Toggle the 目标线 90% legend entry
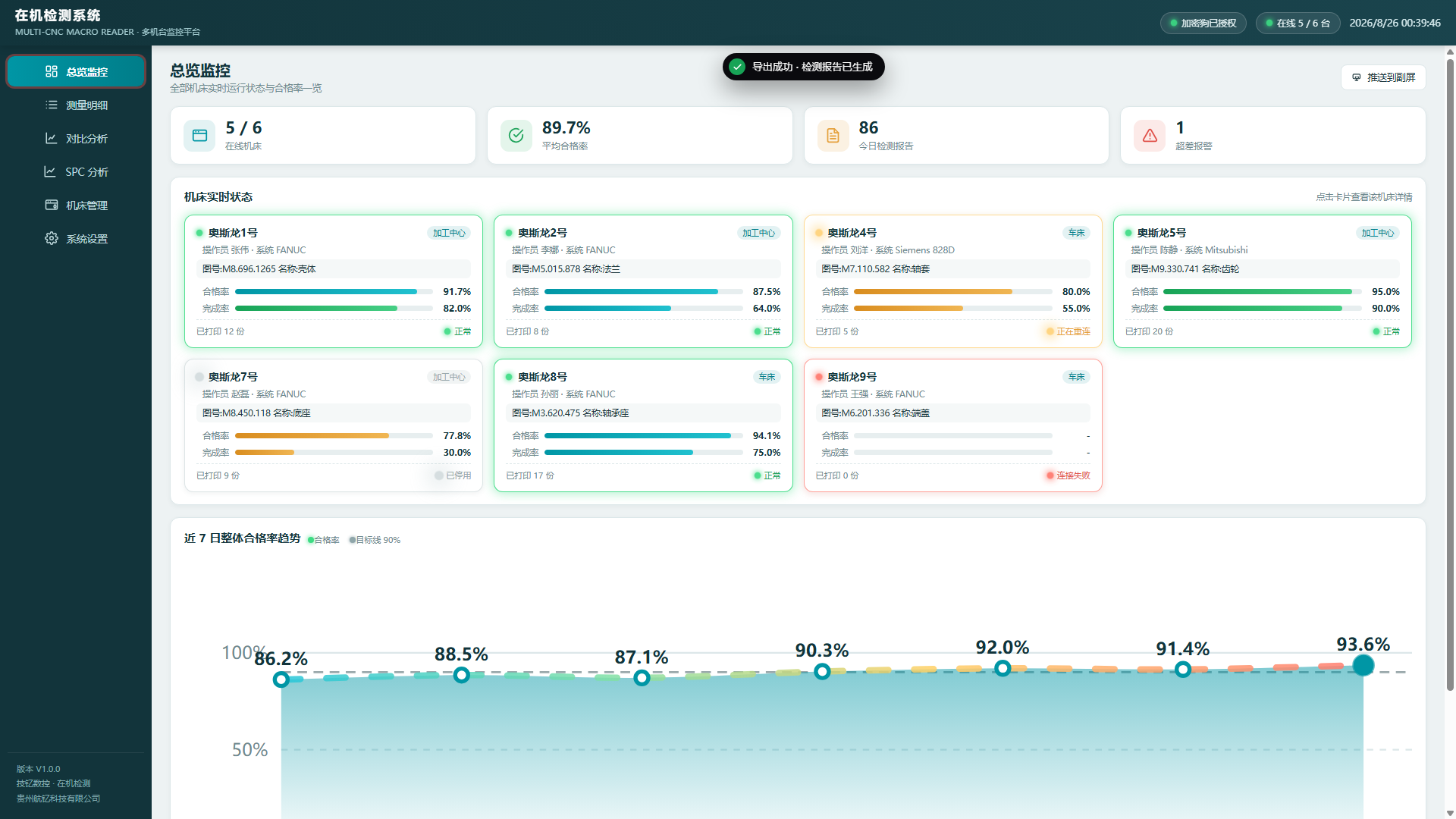1456x819 pixels. tap(375, 540)
